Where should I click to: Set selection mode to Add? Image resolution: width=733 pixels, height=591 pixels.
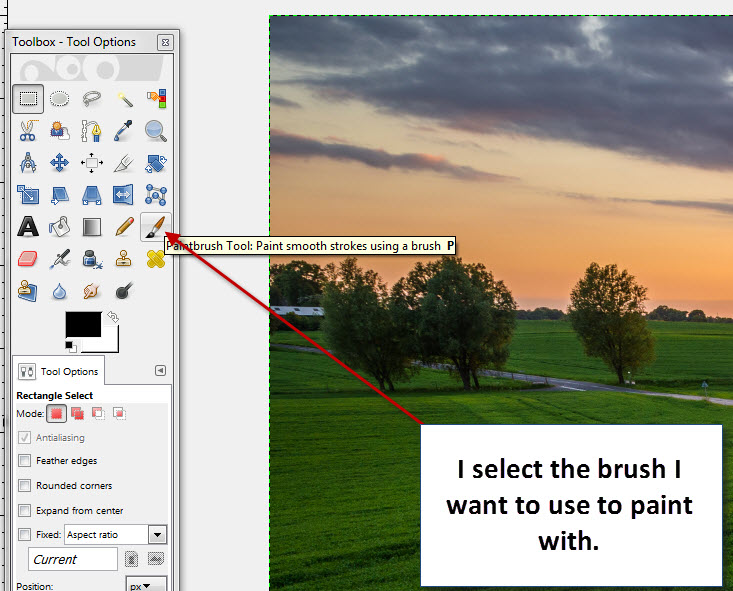tap(78, 413)
